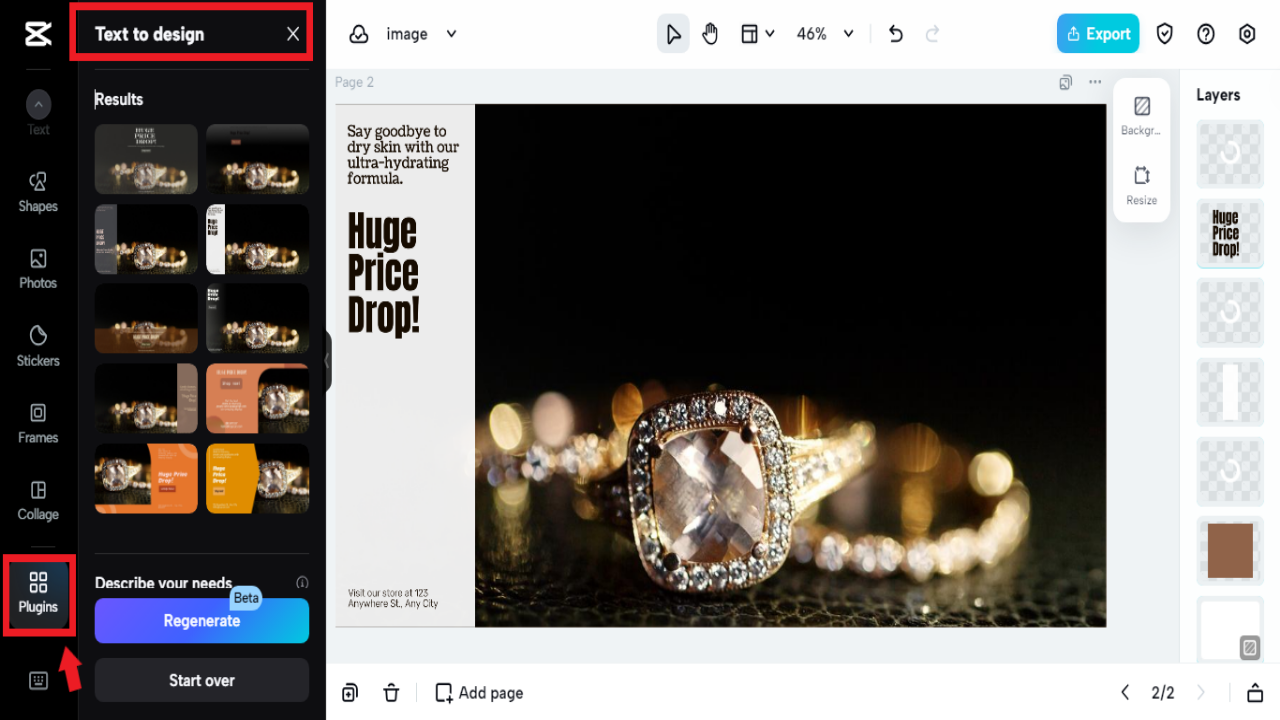Select the bottom background layer thumbnail
Image resolution: width=1280 pixels, height=720 pixels.
(x=1230, y=629)
